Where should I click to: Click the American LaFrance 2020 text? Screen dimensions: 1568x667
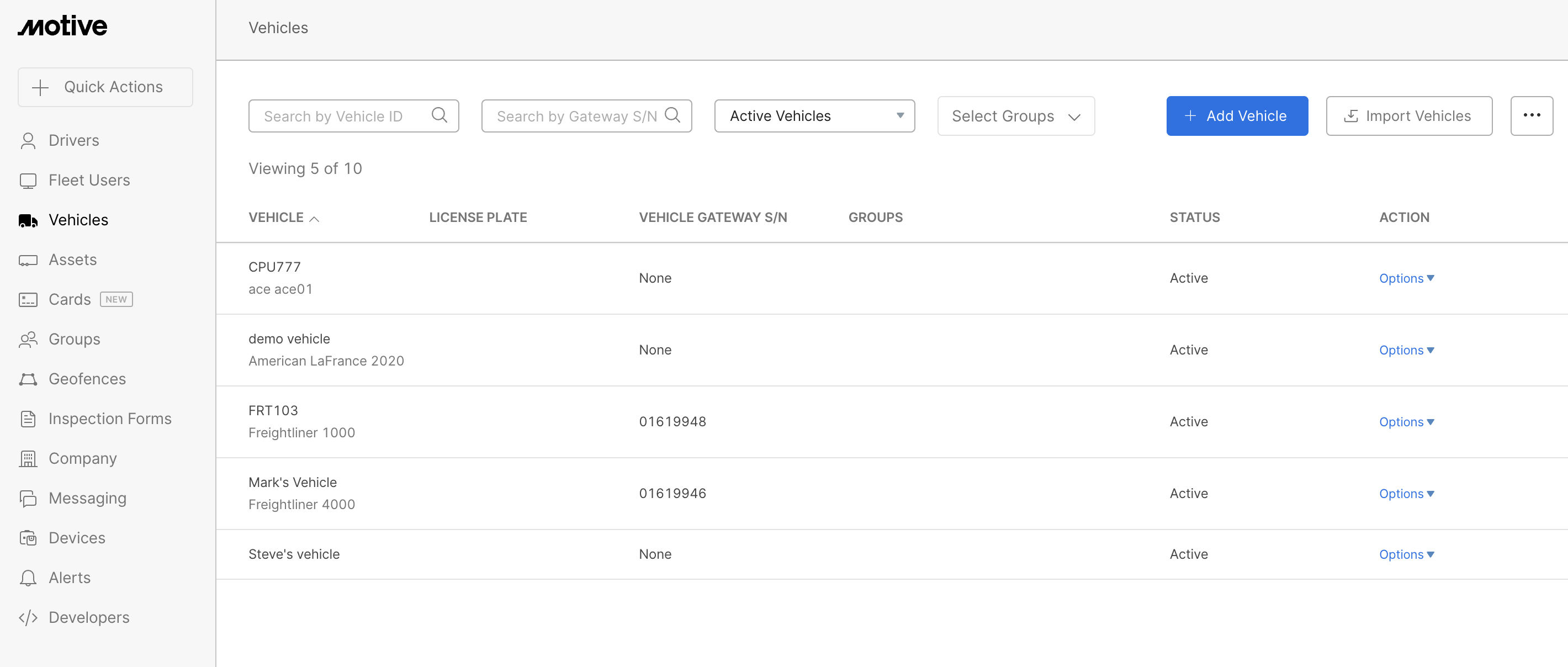[x=326, y=361]
